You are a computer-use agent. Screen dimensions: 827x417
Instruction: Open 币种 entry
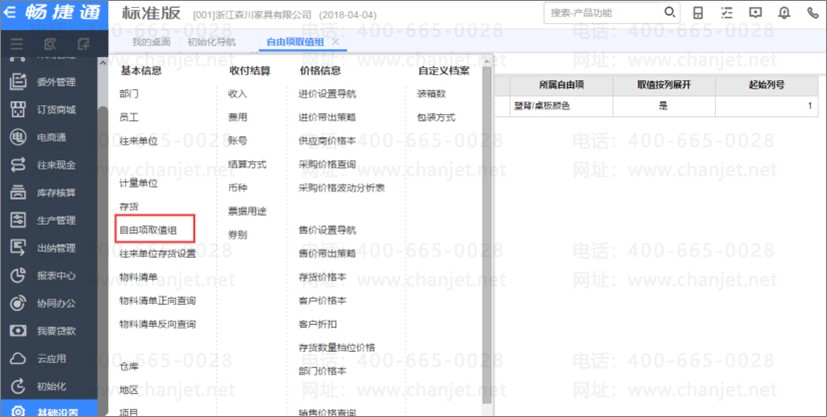click(x=237, y=188)
